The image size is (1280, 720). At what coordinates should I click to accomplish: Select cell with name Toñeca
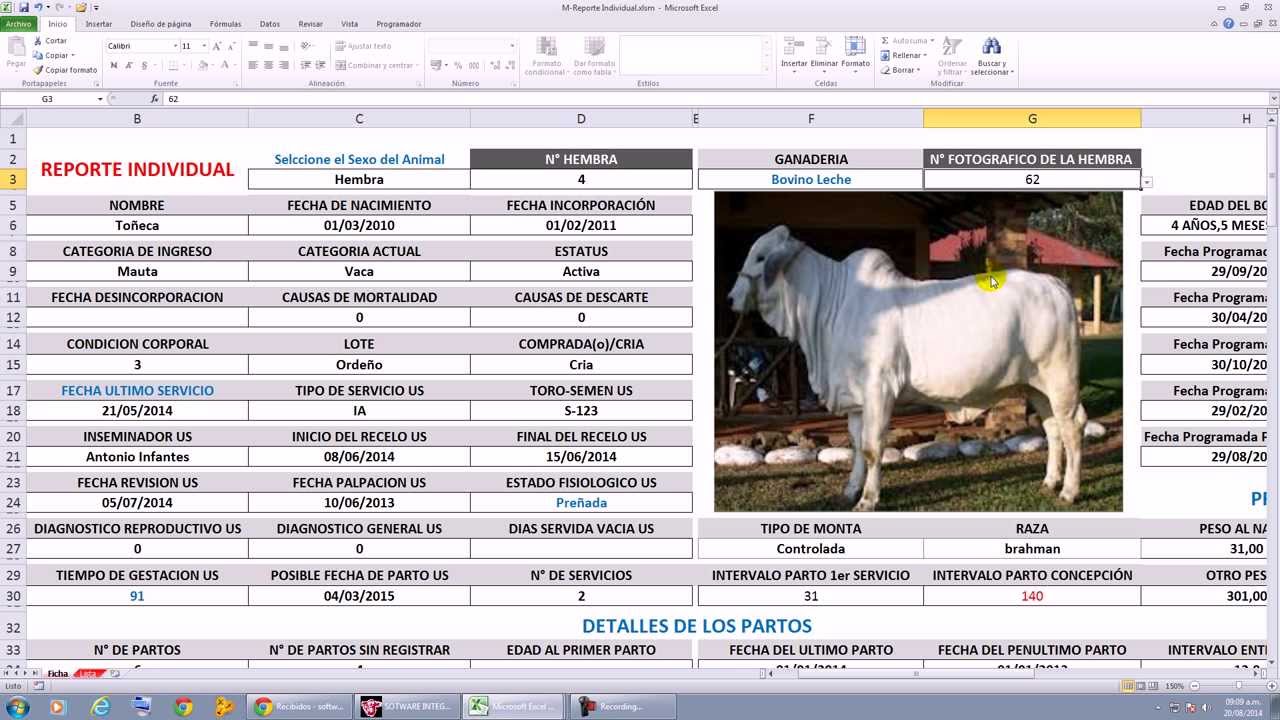pyautogui.click(x=137, y=225)
